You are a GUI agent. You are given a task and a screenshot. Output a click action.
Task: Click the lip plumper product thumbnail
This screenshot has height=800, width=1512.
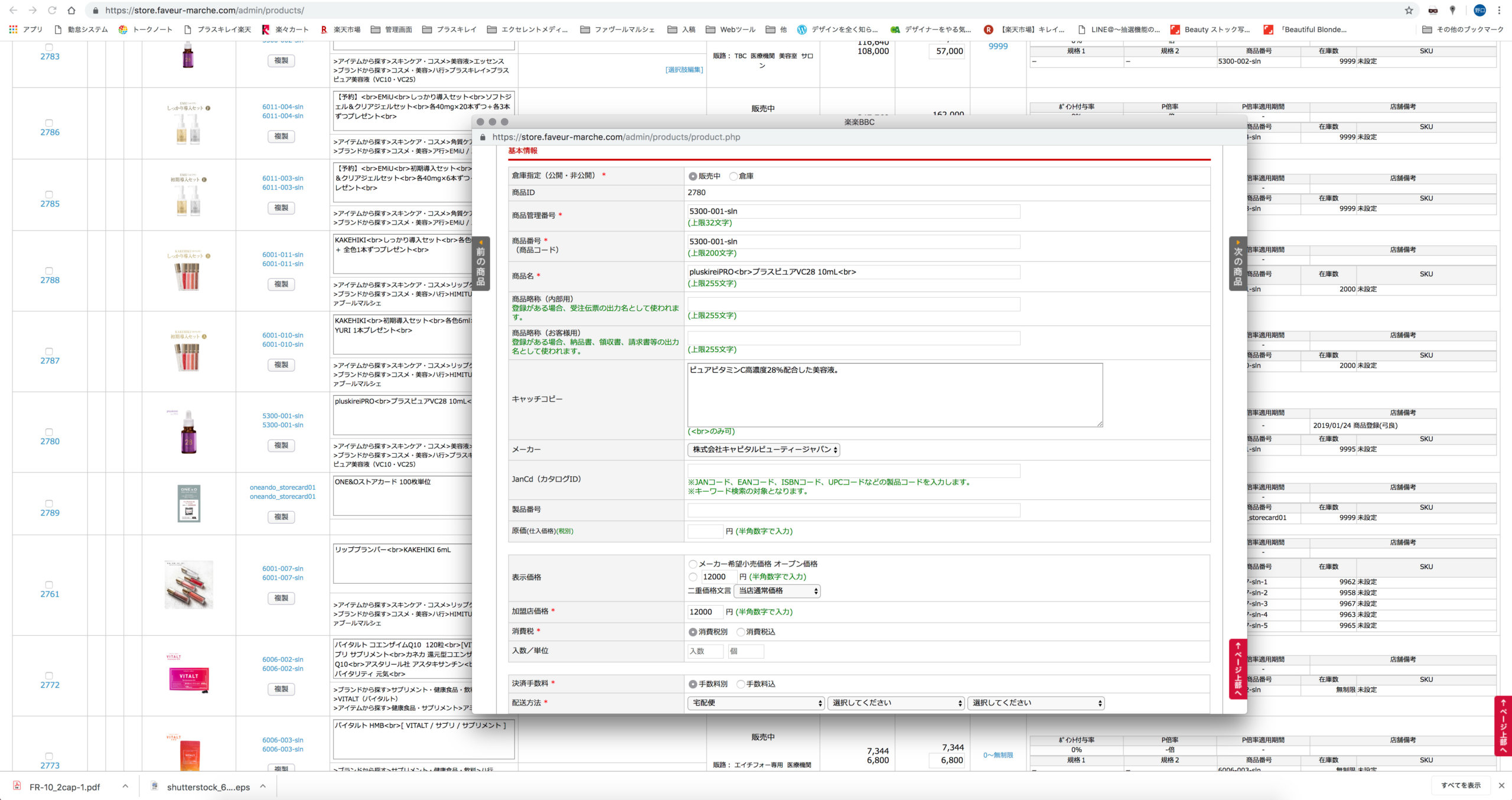(x=188, y=584)
